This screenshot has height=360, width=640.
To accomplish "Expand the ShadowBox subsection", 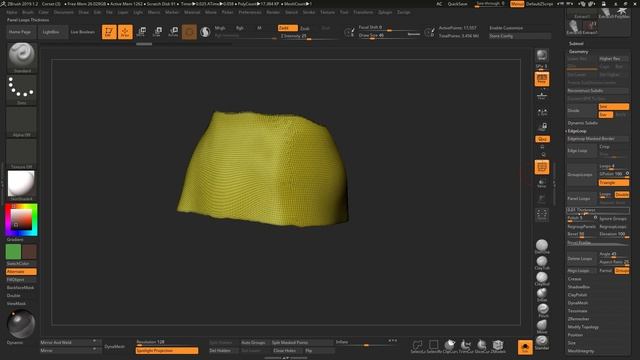I will (x=579, y=287).
